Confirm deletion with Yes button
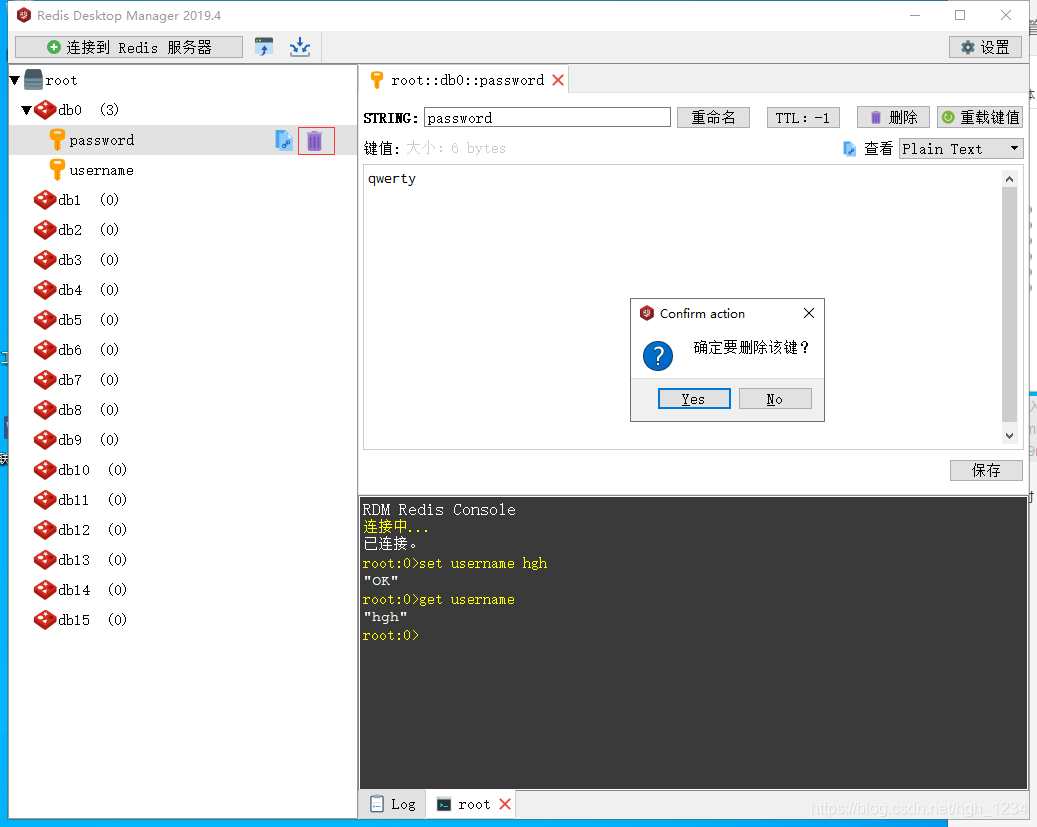This screenshot has height=827, width=1037. click(694, 399)
